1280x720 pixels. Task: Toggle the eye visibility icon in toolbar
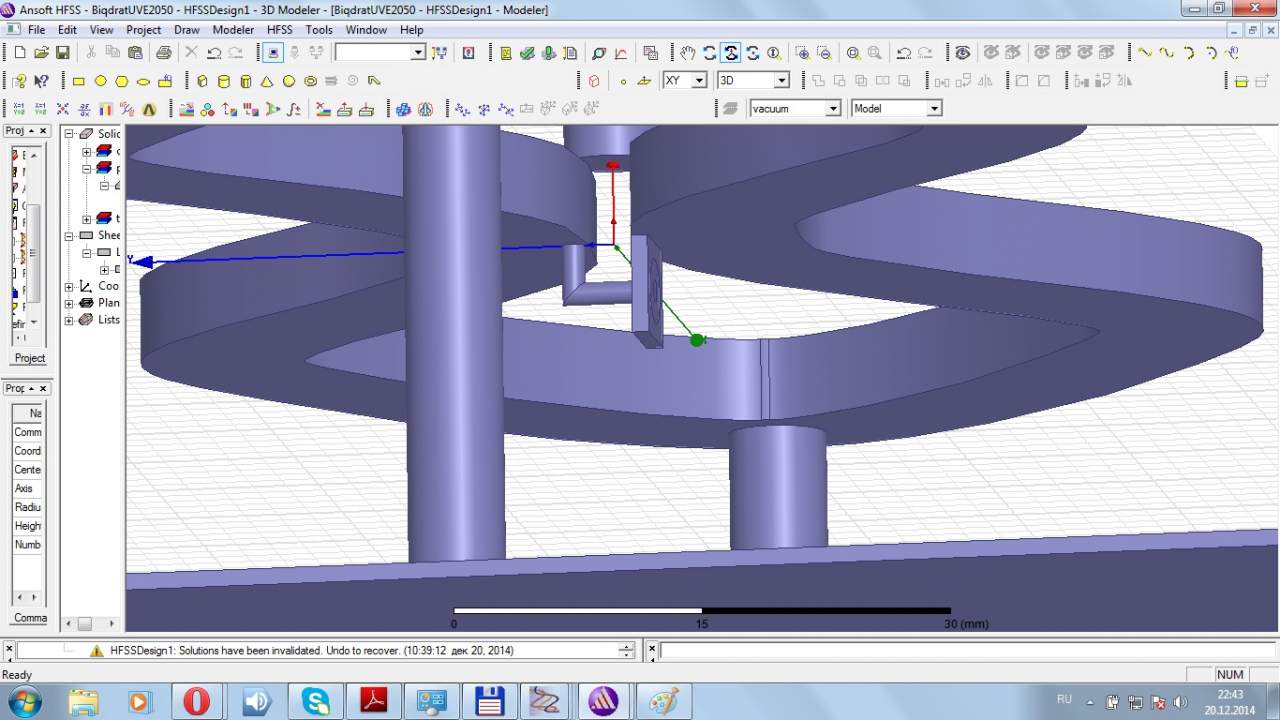tap(962, 53)
